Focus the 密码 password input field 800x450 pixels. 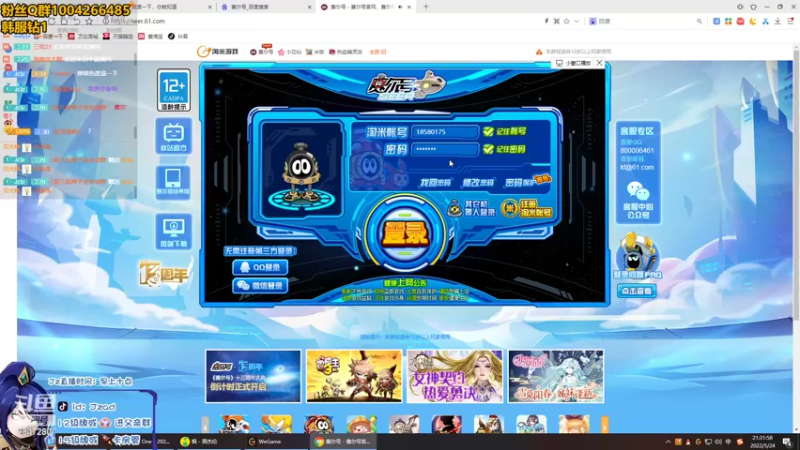pos(444,149)
